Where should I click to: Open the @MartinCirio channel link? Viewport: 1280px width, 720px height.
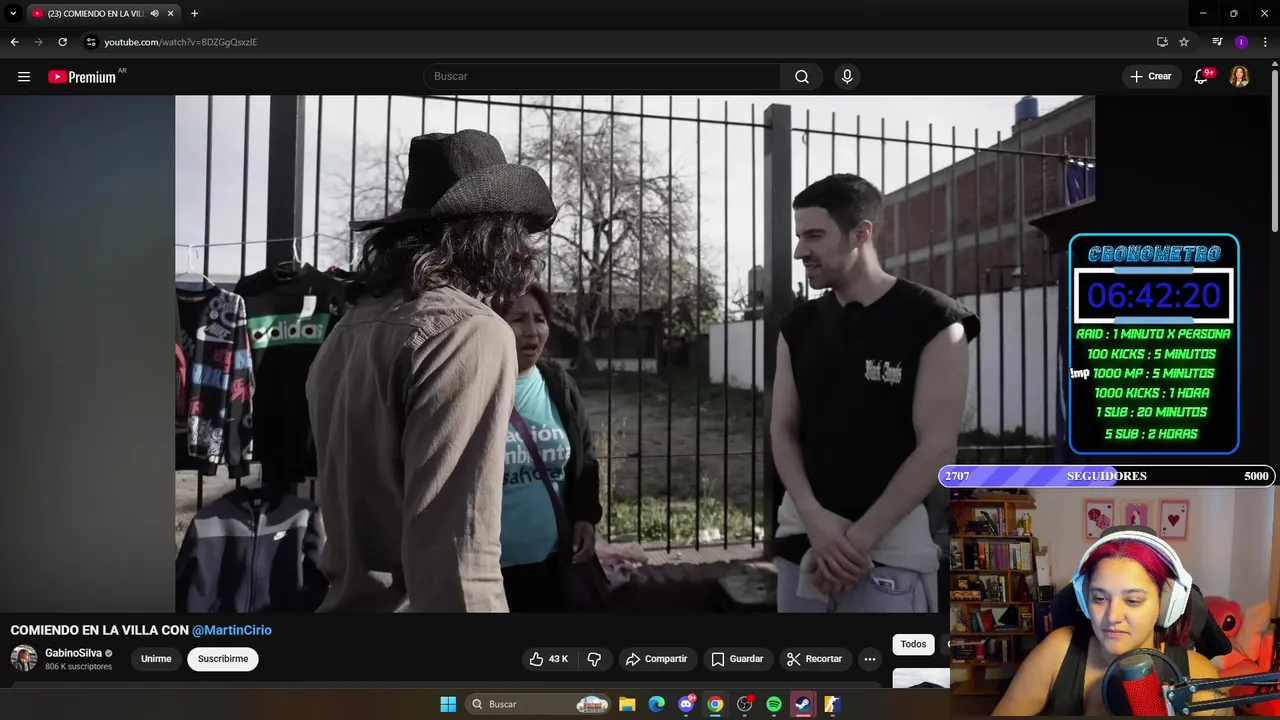232,630
